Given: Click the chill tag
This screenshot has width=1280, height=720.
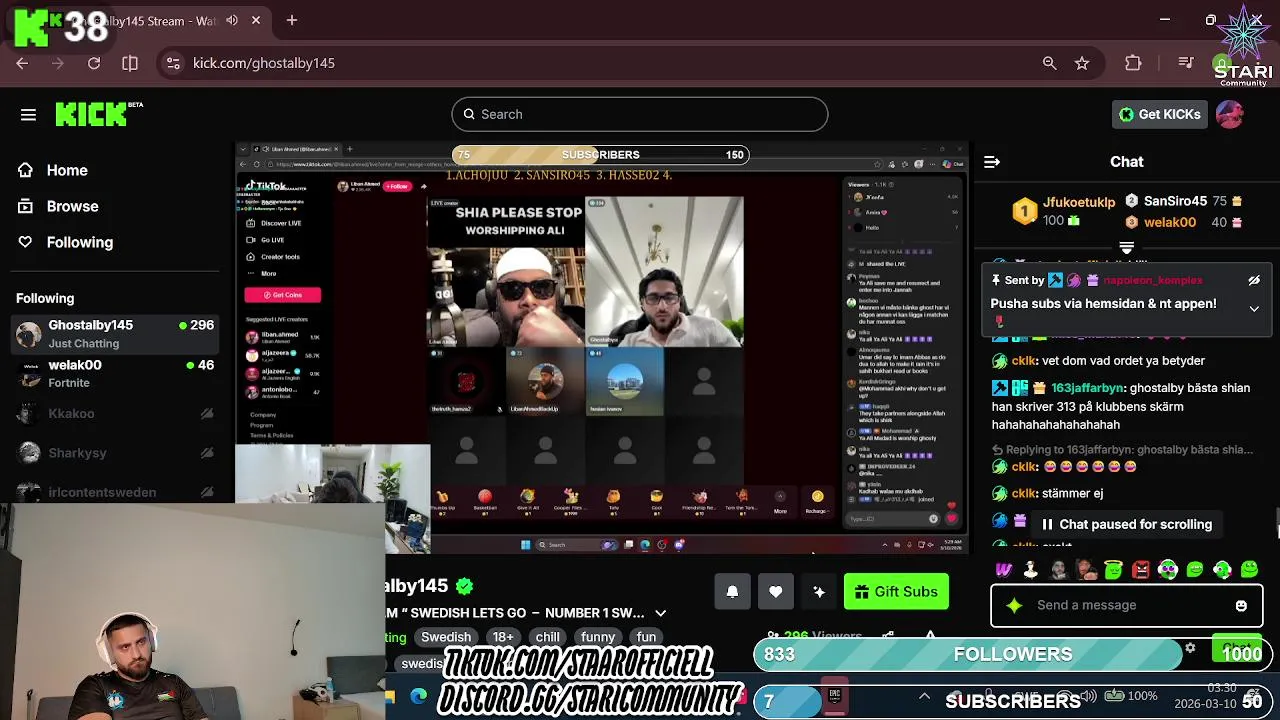Looking at the screenshot, I should coord(548,637).
